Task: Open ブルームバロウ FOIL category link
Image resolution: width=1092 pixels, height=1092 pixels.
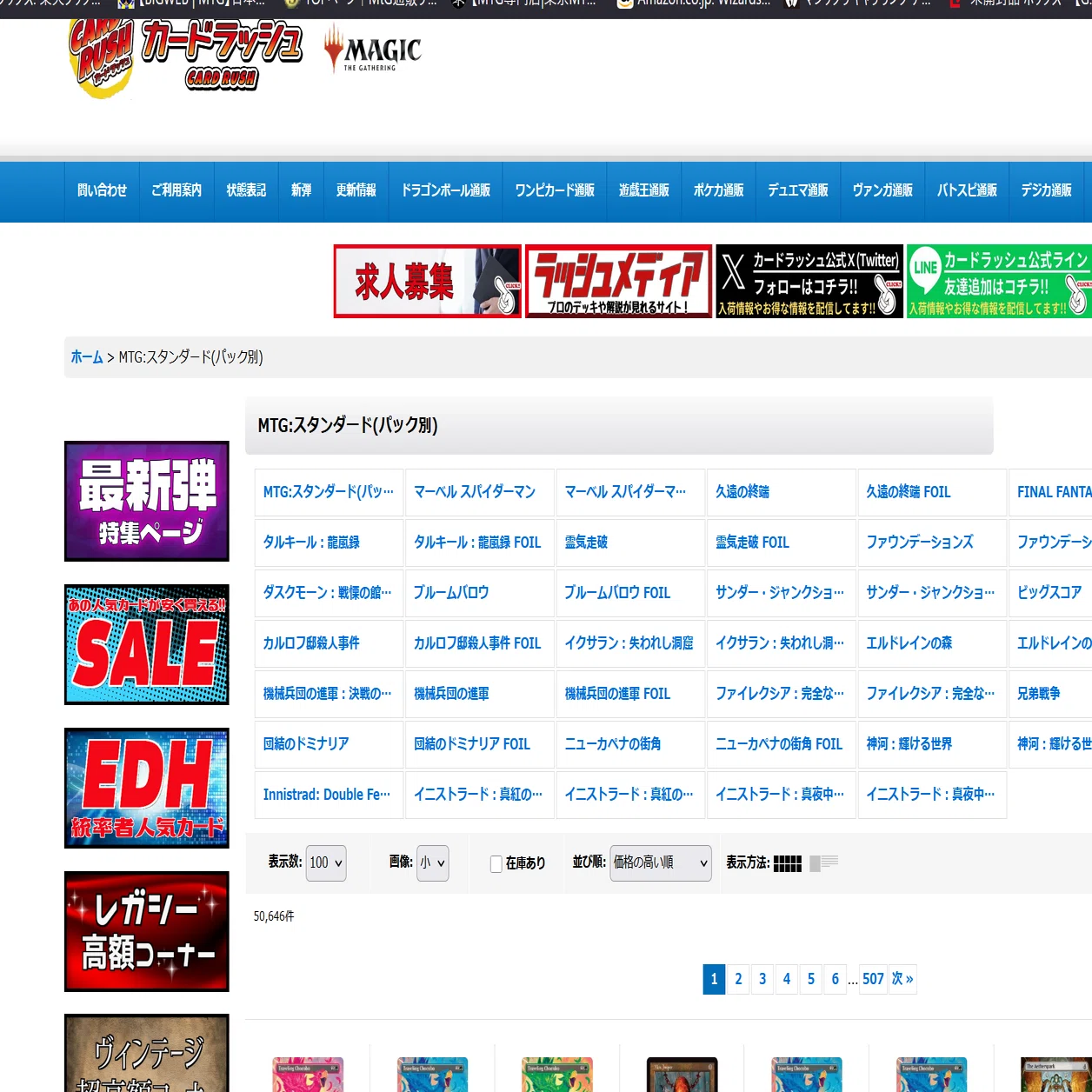Action: 629,593
